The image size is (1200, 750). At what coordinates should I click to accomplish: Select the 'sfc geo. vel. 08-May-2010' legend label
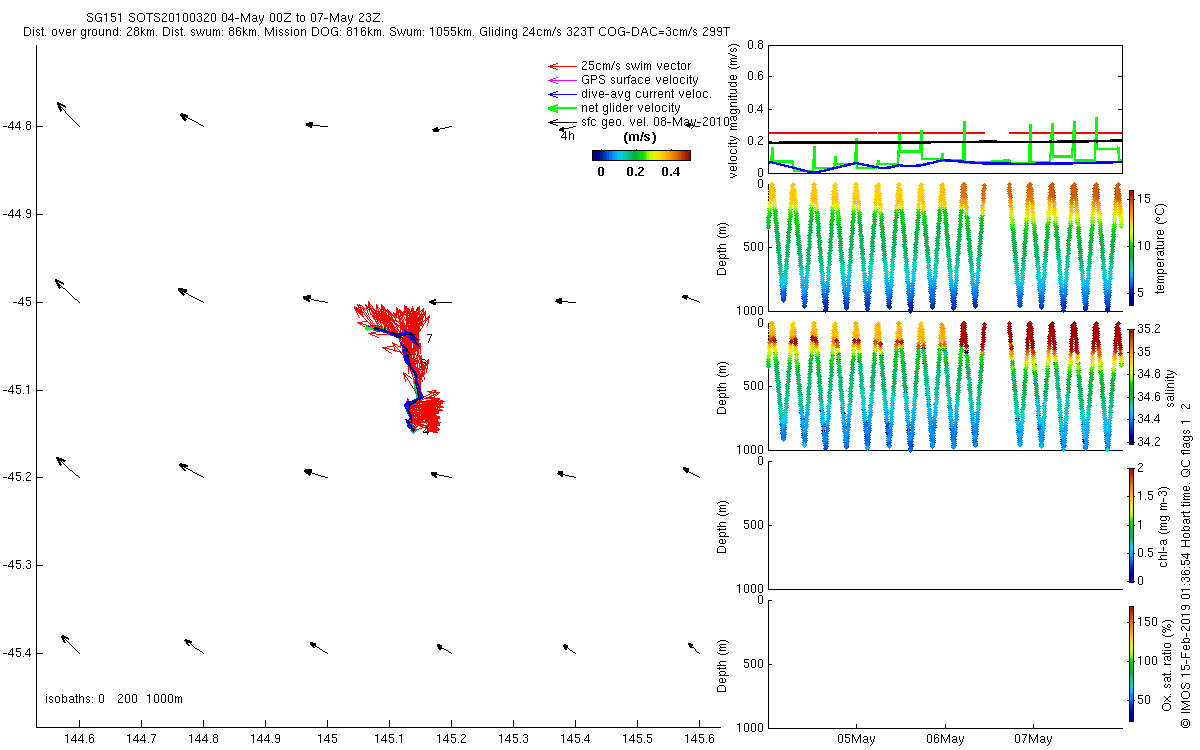click(x=655, y=122)
